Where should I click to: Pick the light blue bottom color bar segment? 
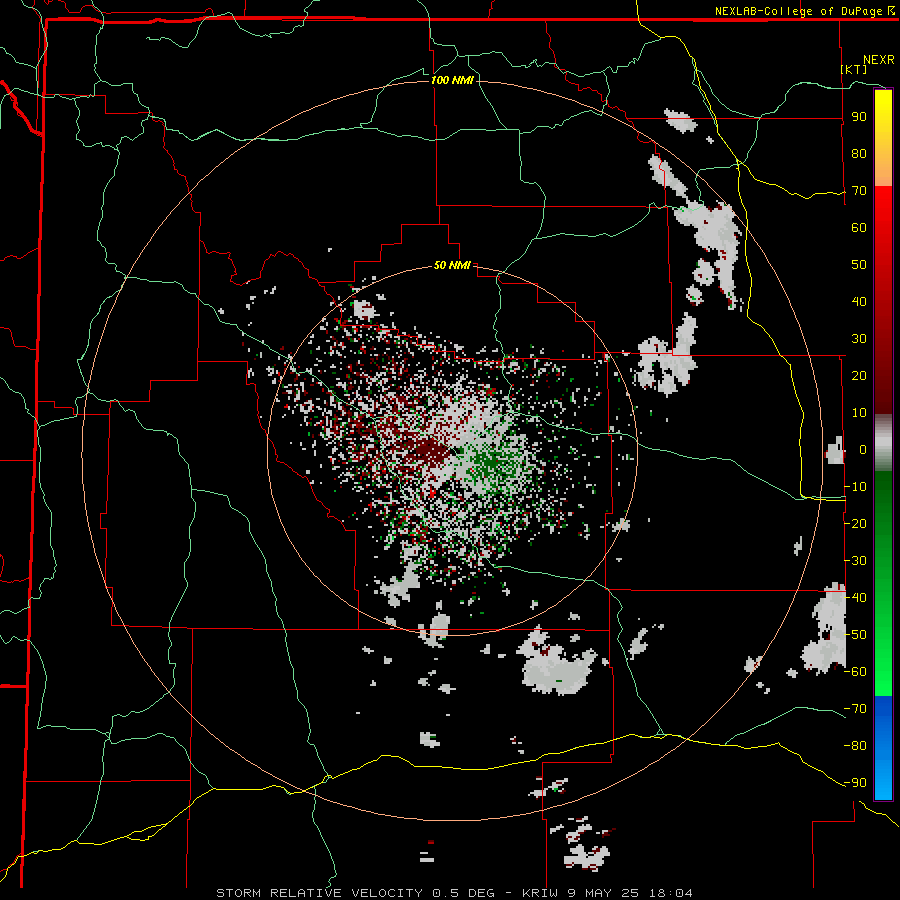coord(883,775)
